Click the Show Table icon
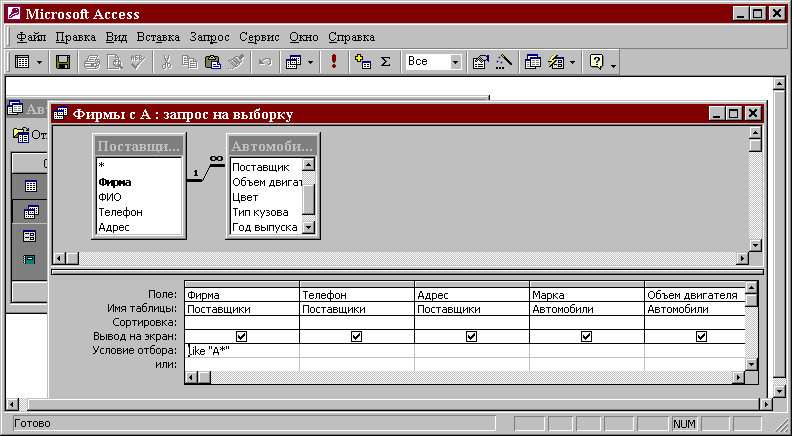Screen dimensions: 792x436 (x=363, y=62)
